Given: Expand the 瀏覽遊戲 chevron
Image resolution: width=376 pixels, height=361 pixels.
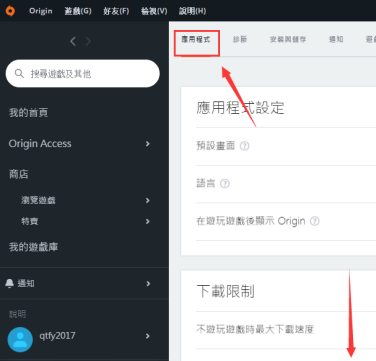Looking at the screenshot, I should (x=148, y=200).
